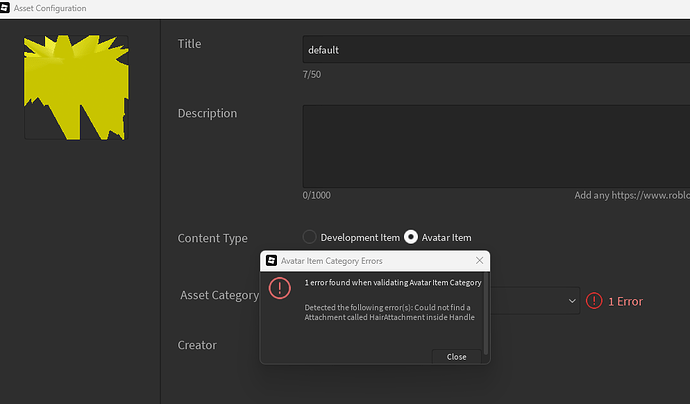The width and height of the screenshot is (690, 404).
Task: Click the Creator label
Action: tap(197, 345)
